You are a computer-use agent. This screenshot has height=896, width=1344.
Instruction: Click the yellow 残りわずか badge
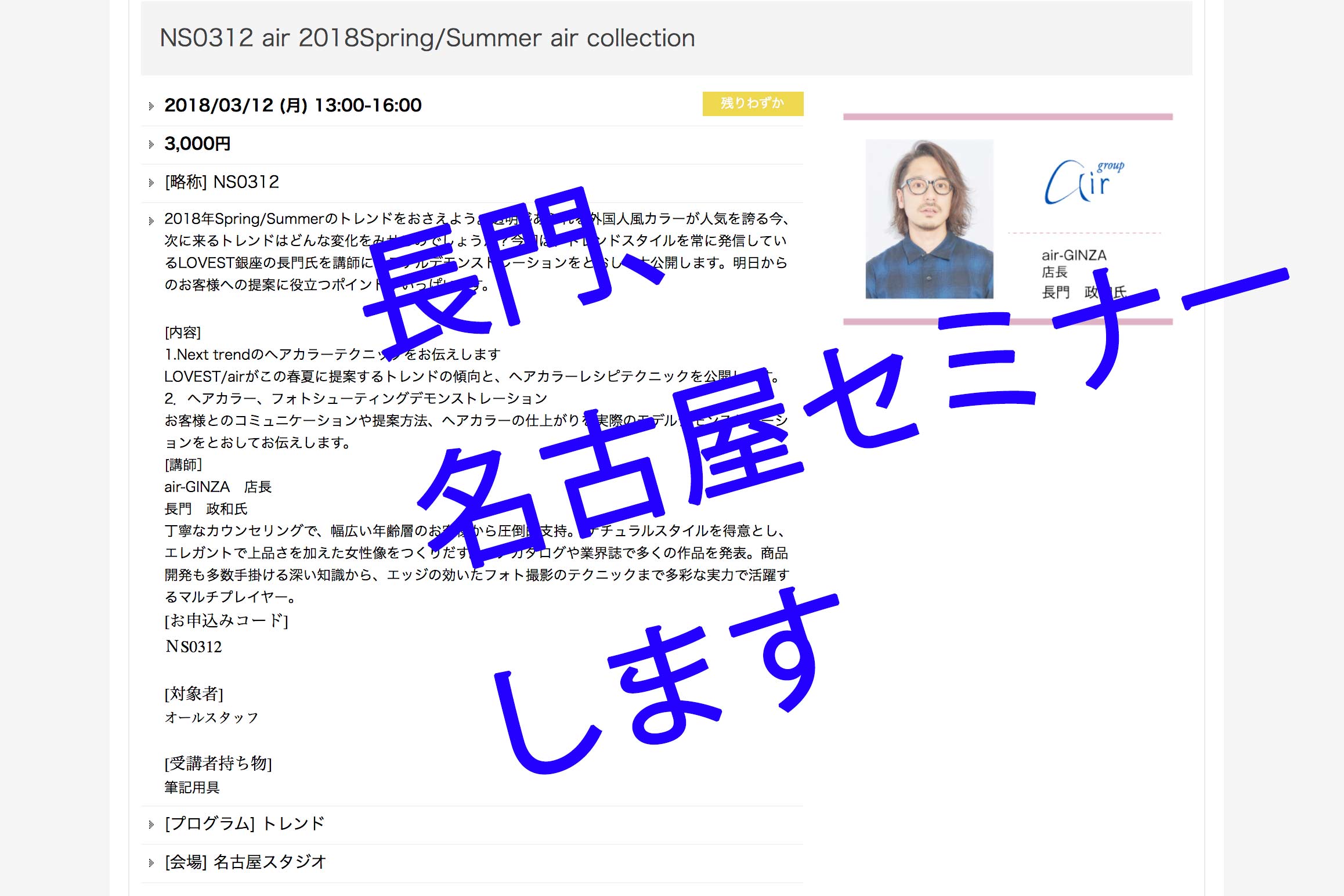752,104
